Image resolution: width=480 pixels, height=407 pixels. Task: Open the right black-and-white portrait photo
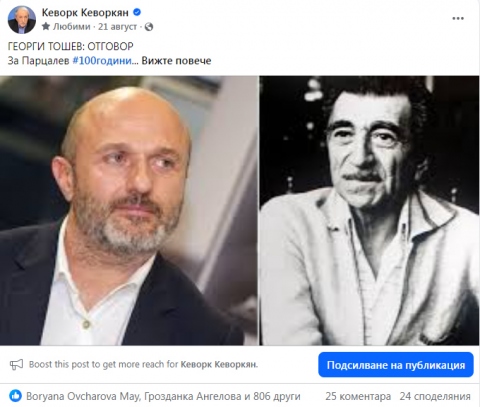coord(370,210)
